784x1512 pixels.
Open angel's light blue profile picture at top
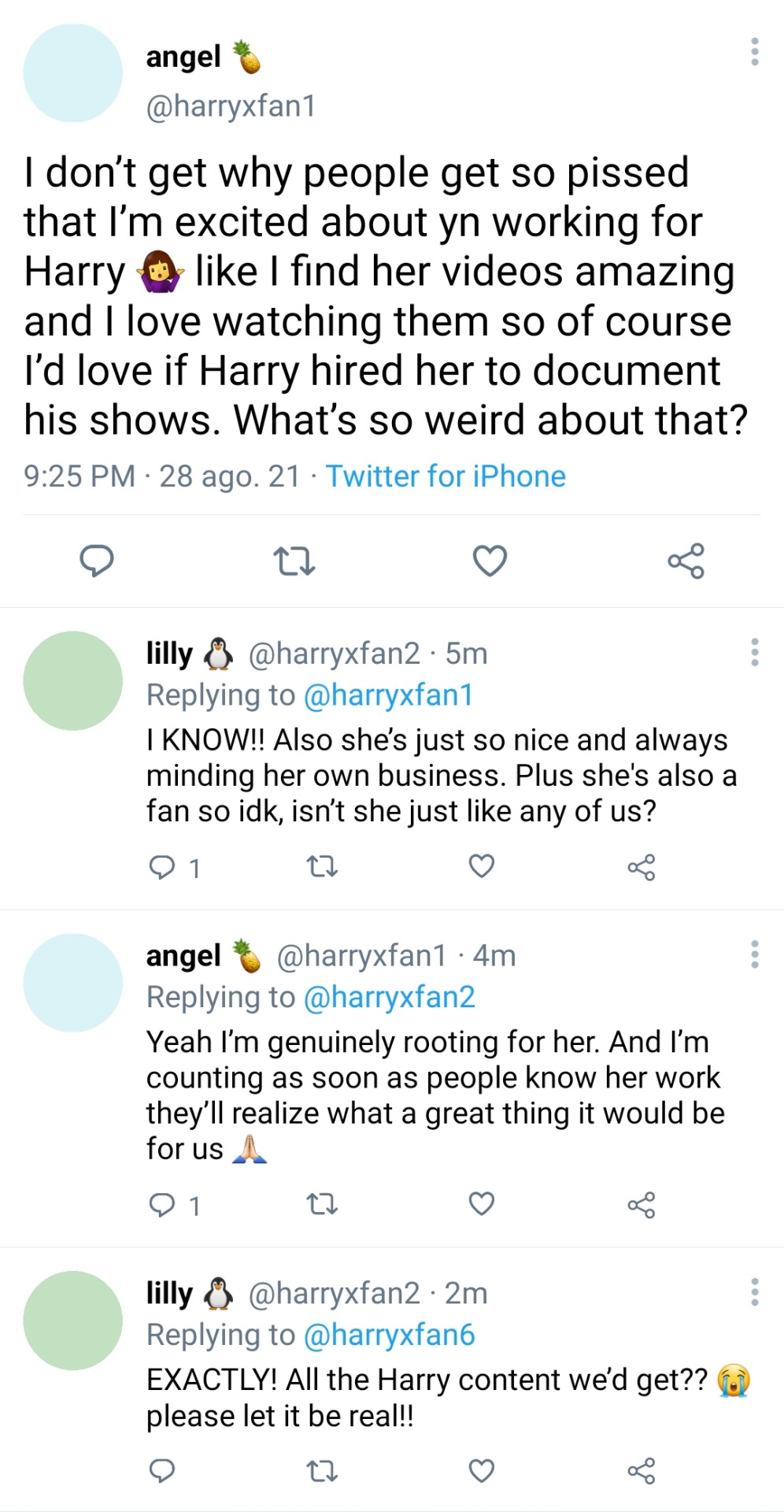73,73
